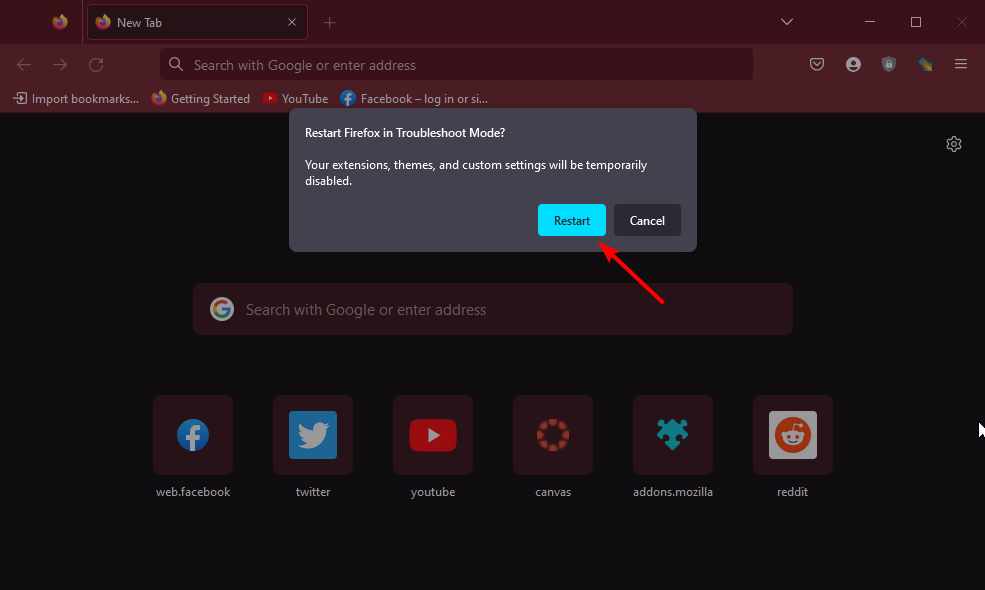
Task: Open the Firefox View icon
Action: (x=60, y=22)
